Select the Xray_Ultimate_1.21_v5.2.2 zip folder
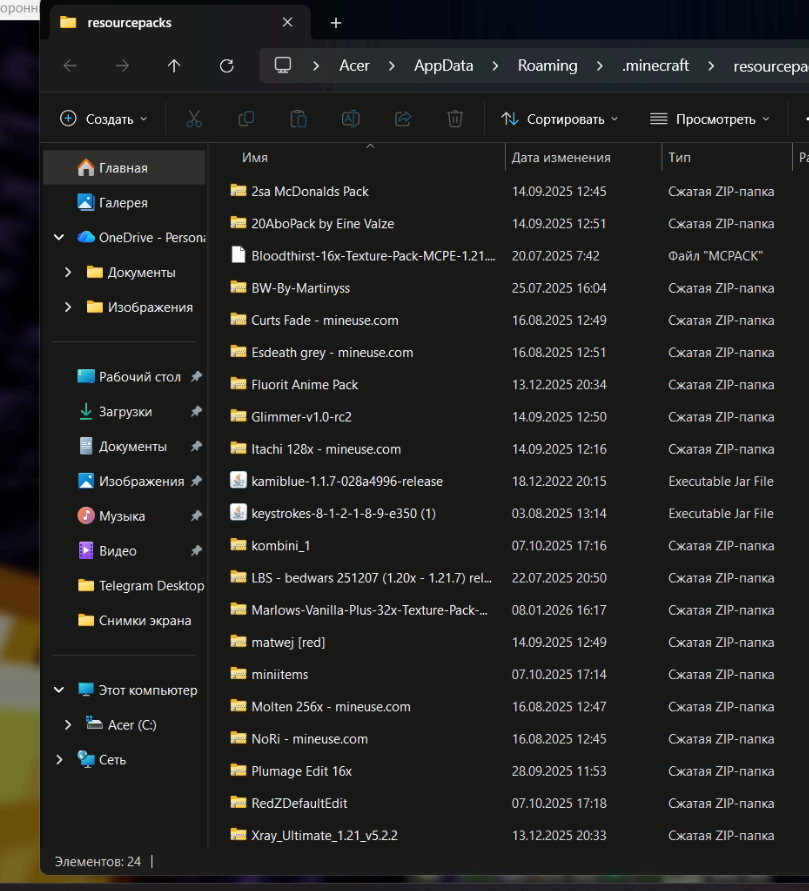This screenshot has width=809, height=891. point(324,835)
